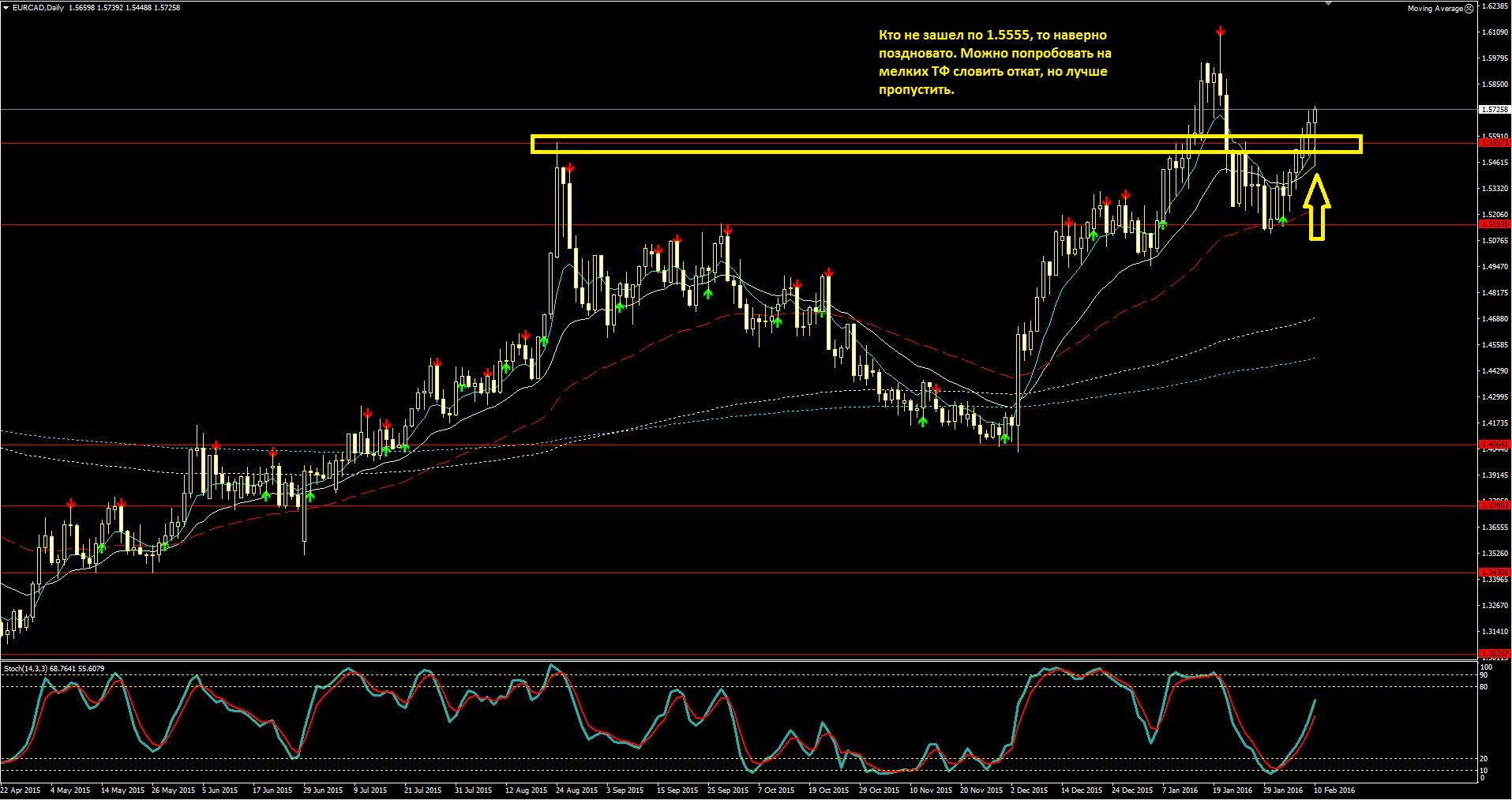The width and height of the screenshot is (1512, 800).
Task: Open the one-click trading triangle beside EURCAD
Action: 6,8
